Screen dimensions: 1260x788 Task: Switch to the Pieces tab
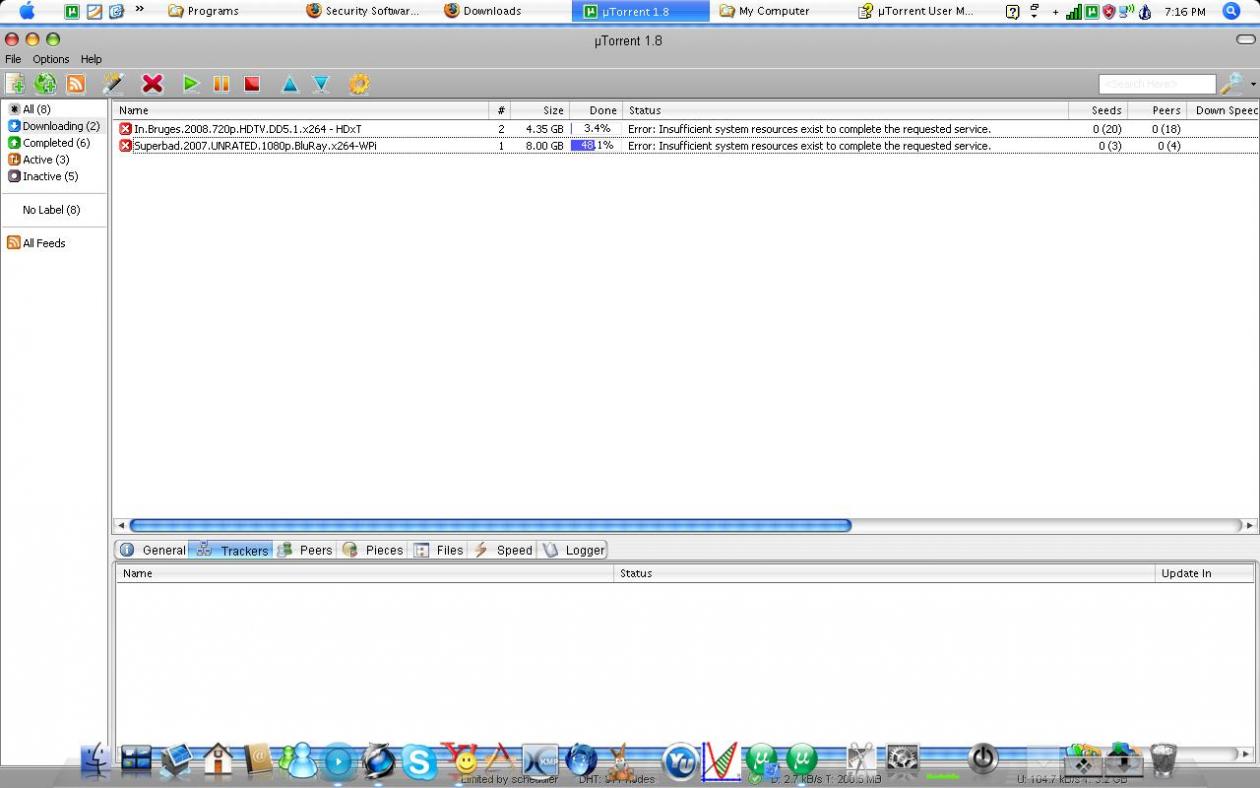(373, 550)
